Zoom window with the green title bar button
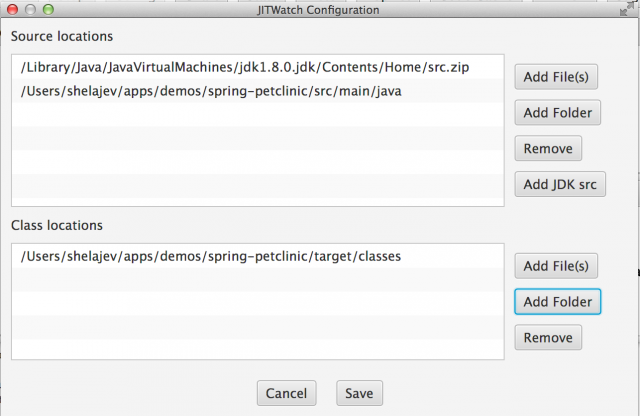This screenshot has height=416, width=640. (48, 9)
